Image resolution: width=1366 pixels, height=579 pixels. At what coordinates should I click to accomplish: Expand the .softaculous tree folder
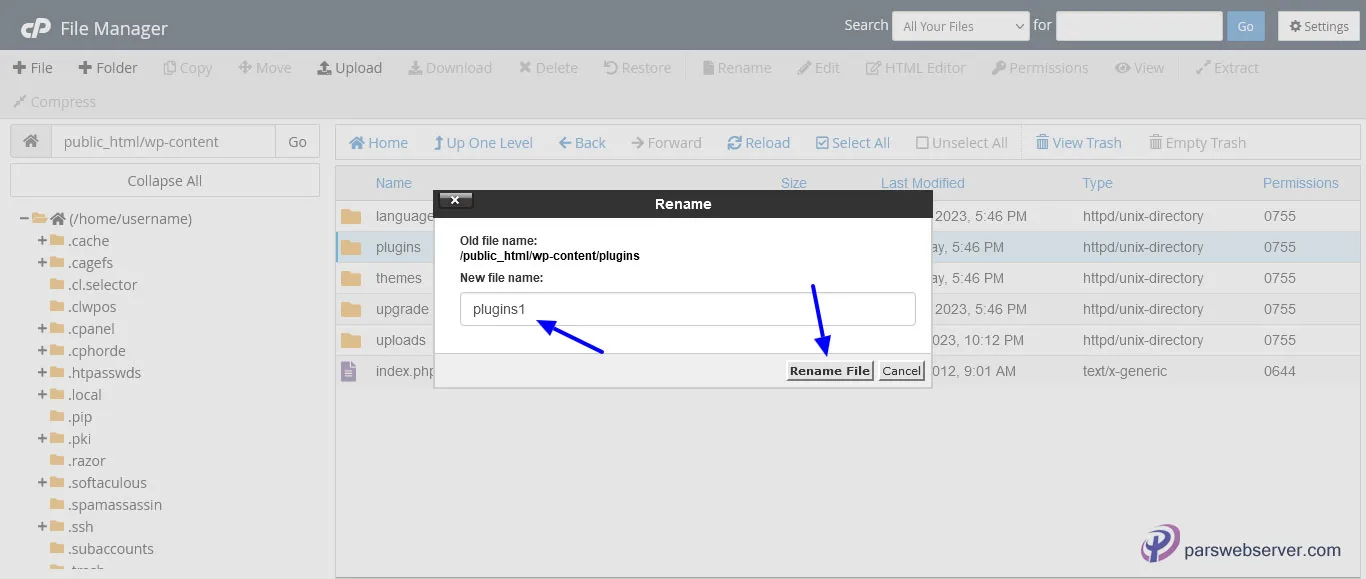42,483
